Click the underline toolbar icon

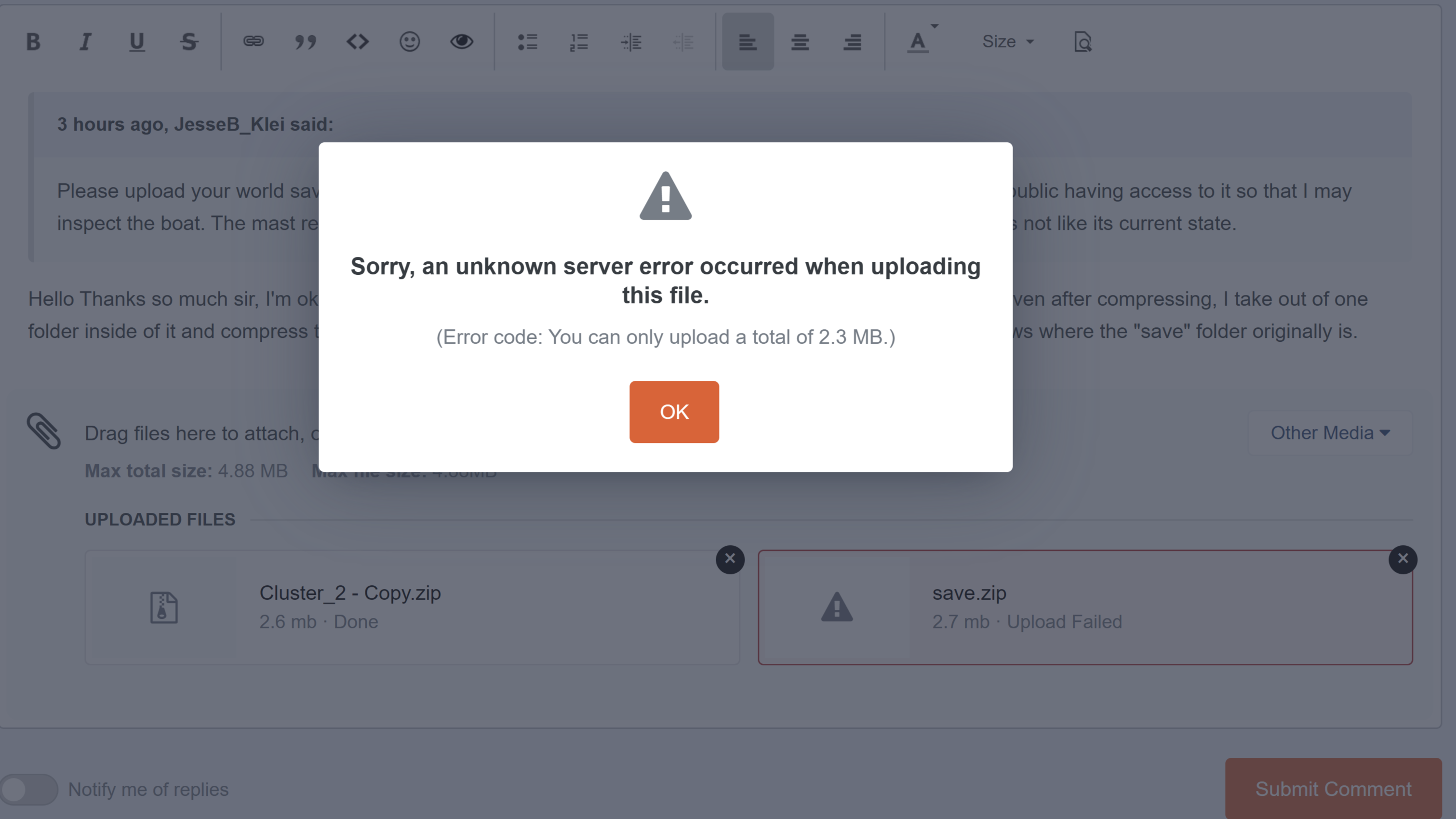137,42
